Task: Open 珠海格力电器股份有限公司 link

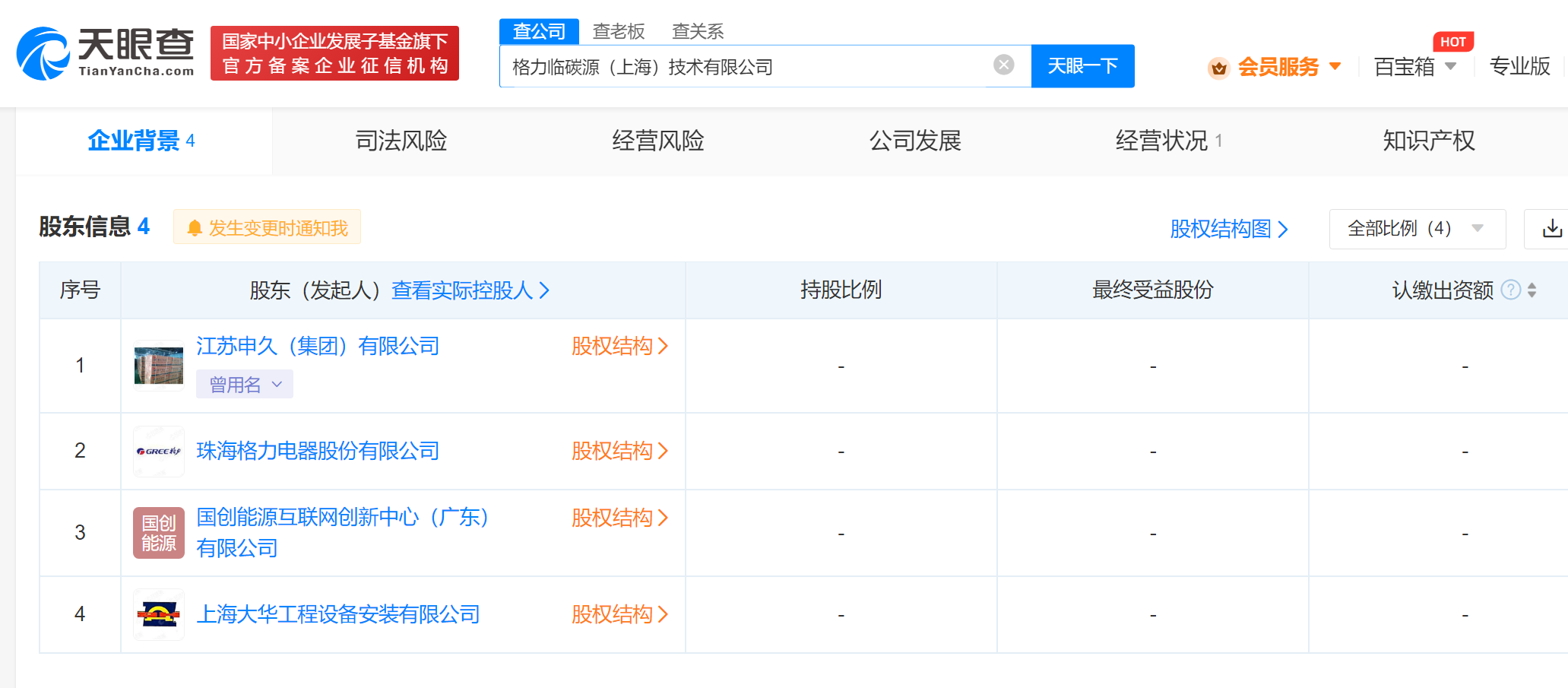Action: (x=318, y=452)
